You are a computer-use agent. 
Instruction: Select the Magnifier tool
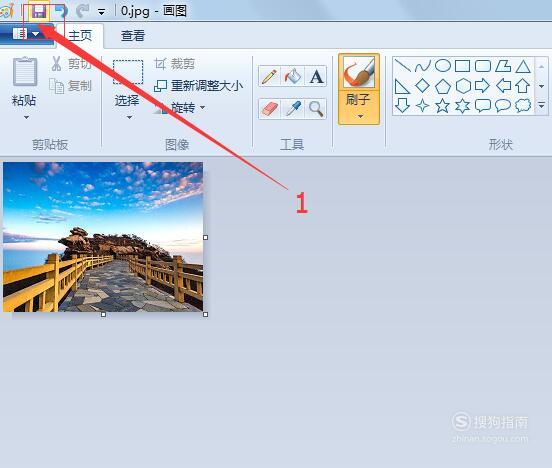(x=316, y=109)
